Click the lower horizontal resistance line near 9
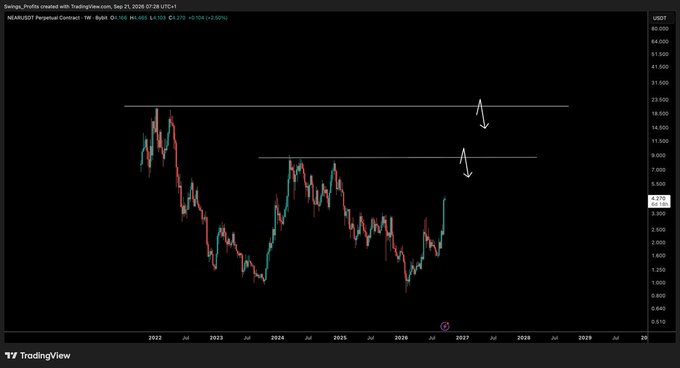 (398, 157)
